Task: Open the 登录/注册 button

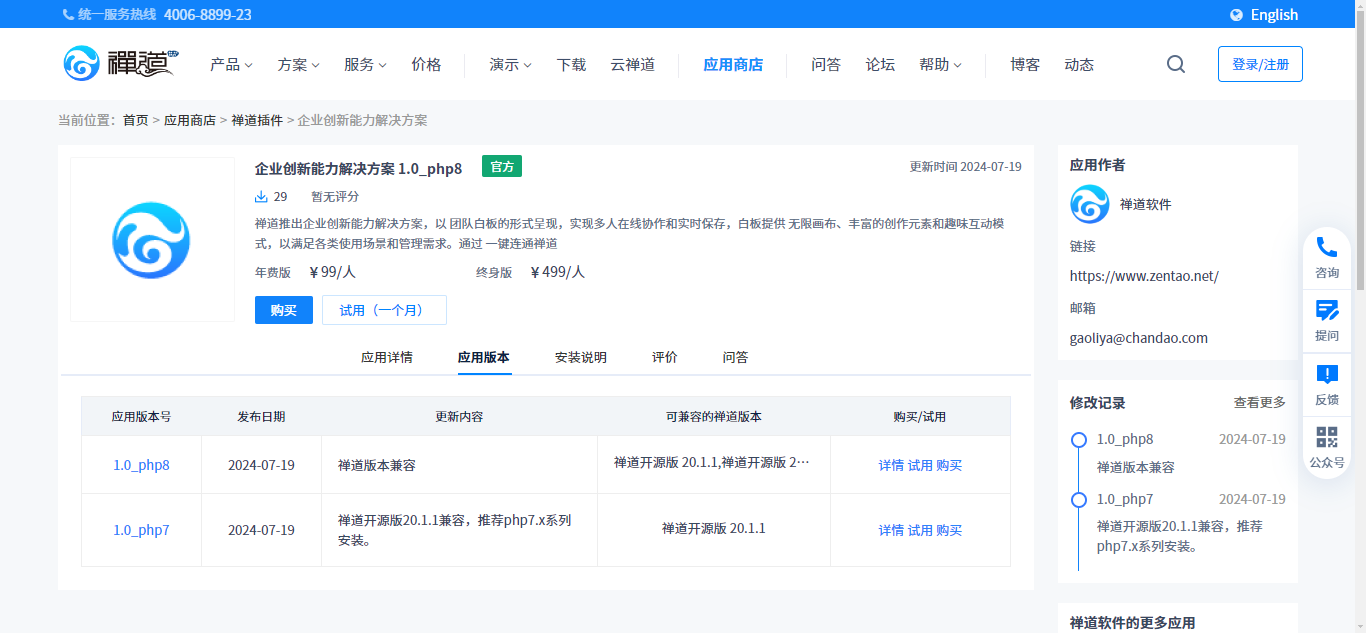Action: pyautogui.click(x=1260, y=64)
